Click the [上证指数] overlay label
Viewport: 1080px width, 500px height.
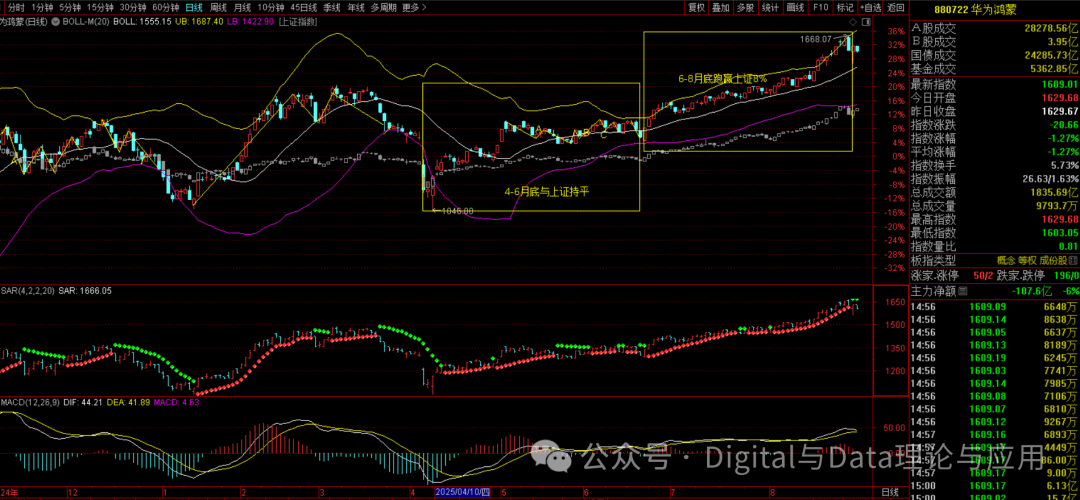click(x=299, y=22)
